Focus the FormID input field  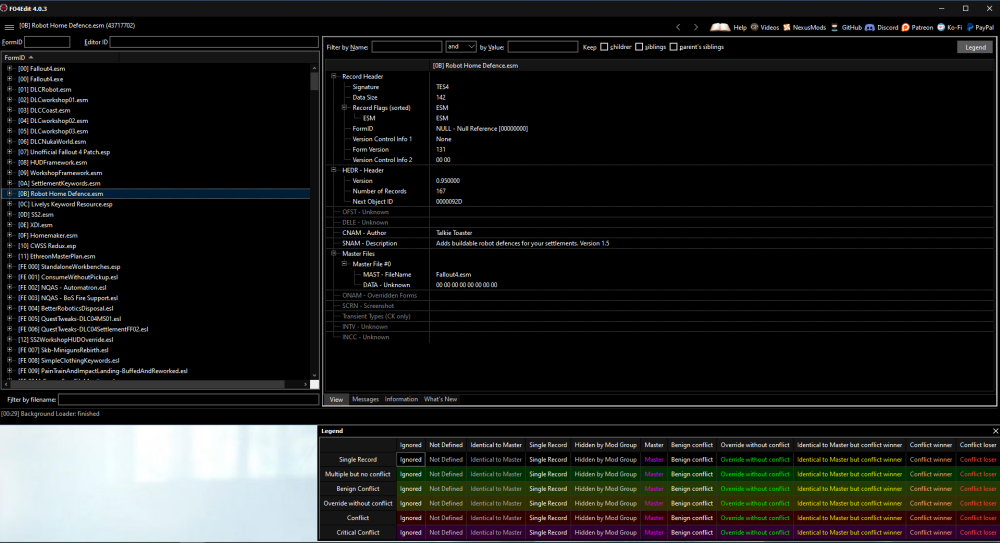47,42
